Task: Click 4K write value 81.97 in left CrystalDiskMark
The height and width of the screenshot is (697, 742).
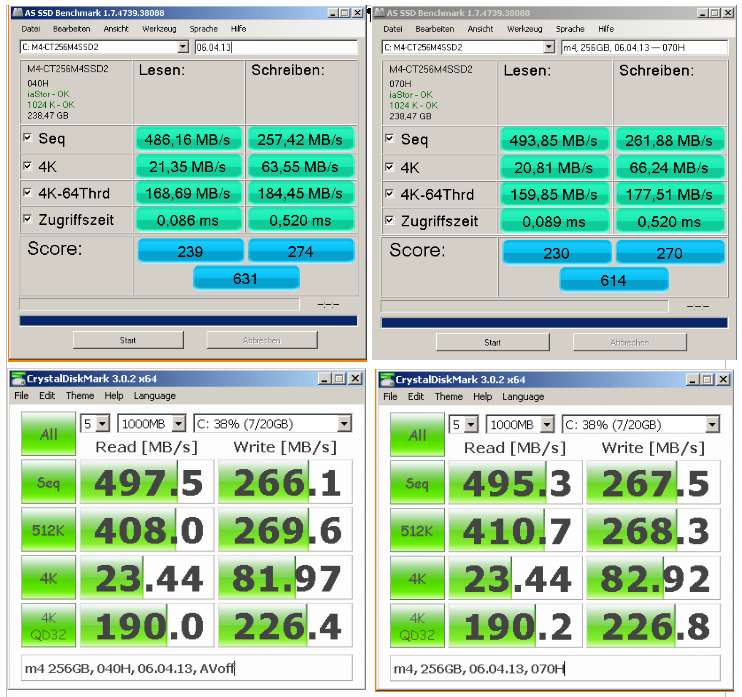Action: click(x=285, y=578)
